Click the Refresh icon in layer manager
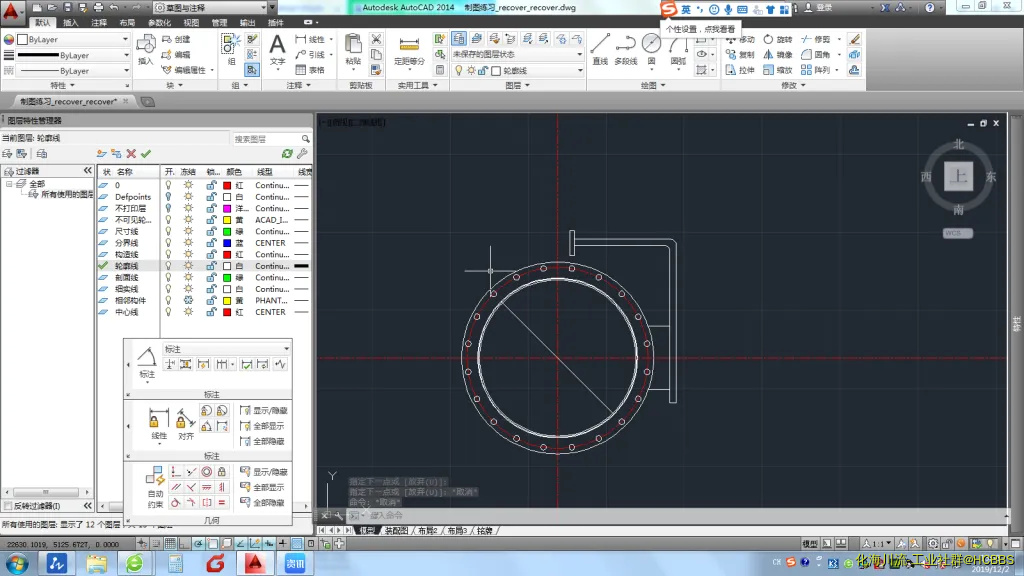The image size is (1024, 576). point(287,153)
